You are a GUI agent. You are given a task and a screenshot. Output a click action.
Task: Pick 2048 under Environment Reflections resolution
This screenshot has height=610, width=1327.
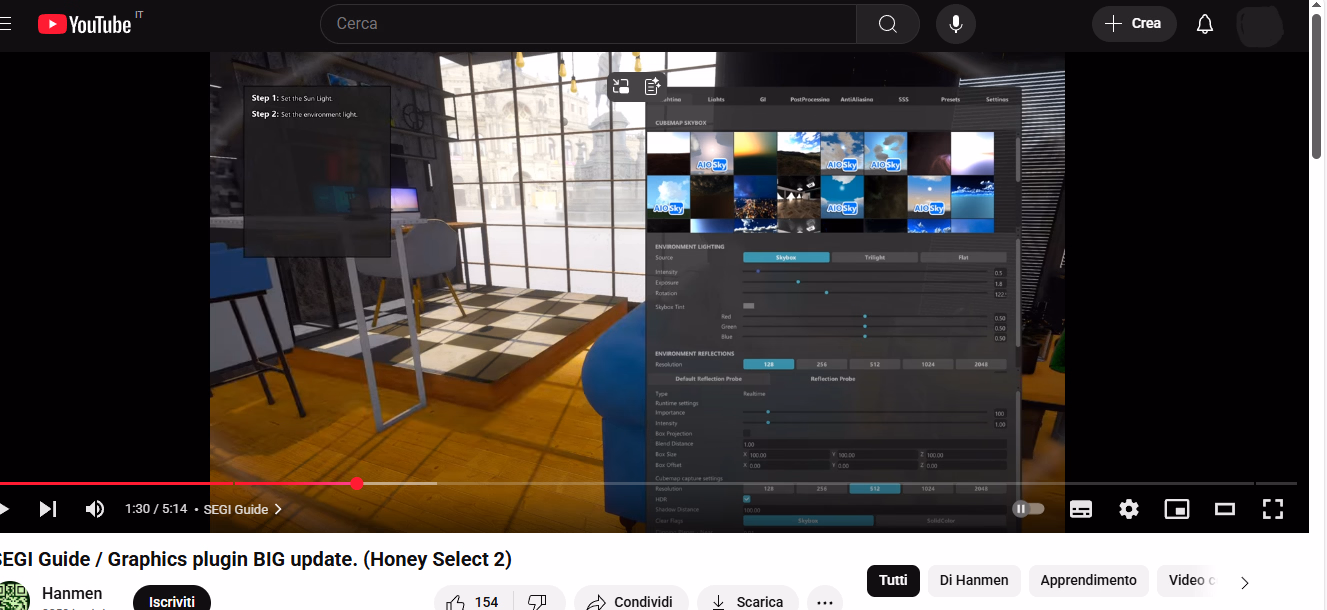981,364
